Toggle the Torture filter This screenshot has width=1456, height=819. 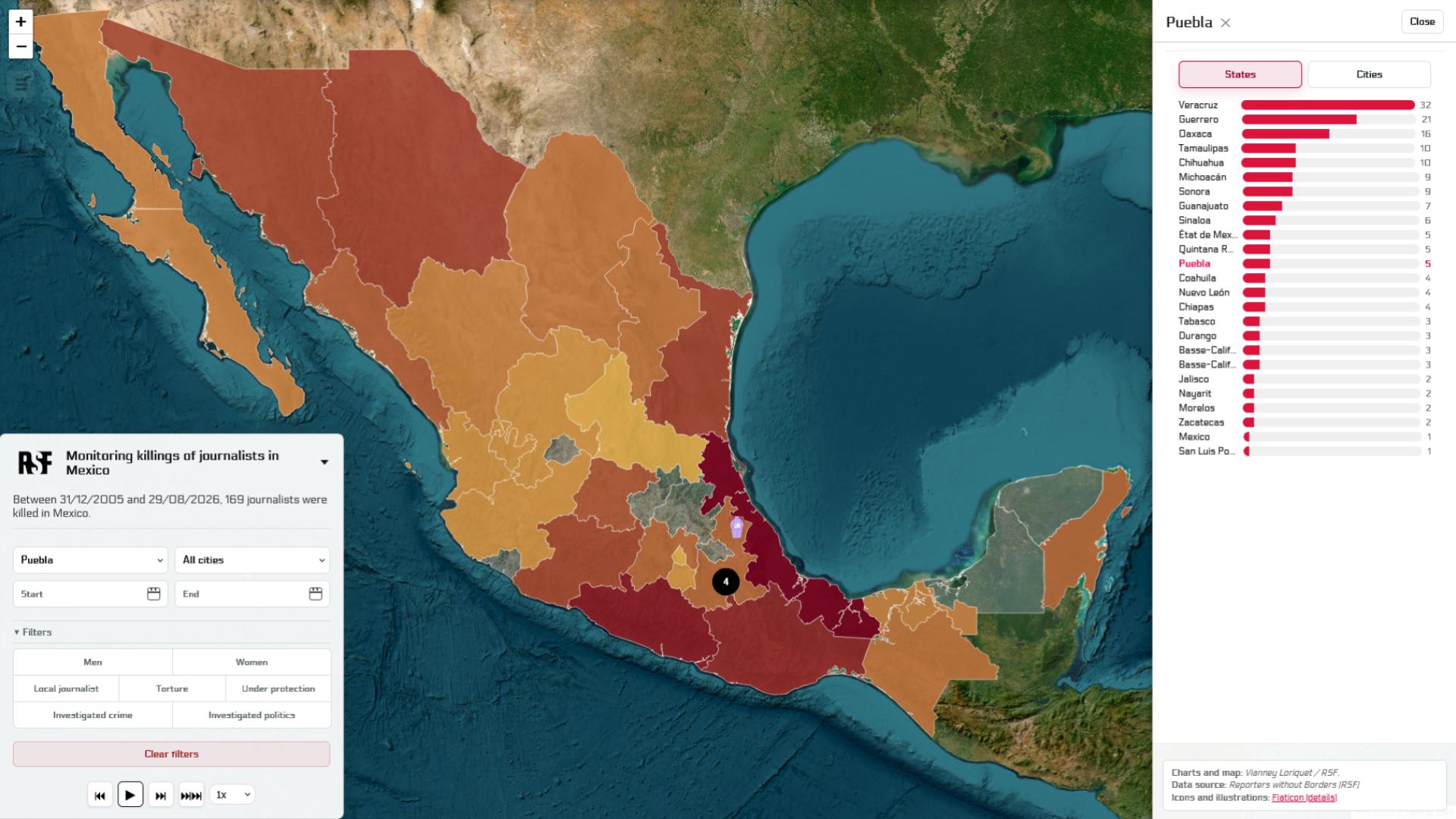point(172,689)
